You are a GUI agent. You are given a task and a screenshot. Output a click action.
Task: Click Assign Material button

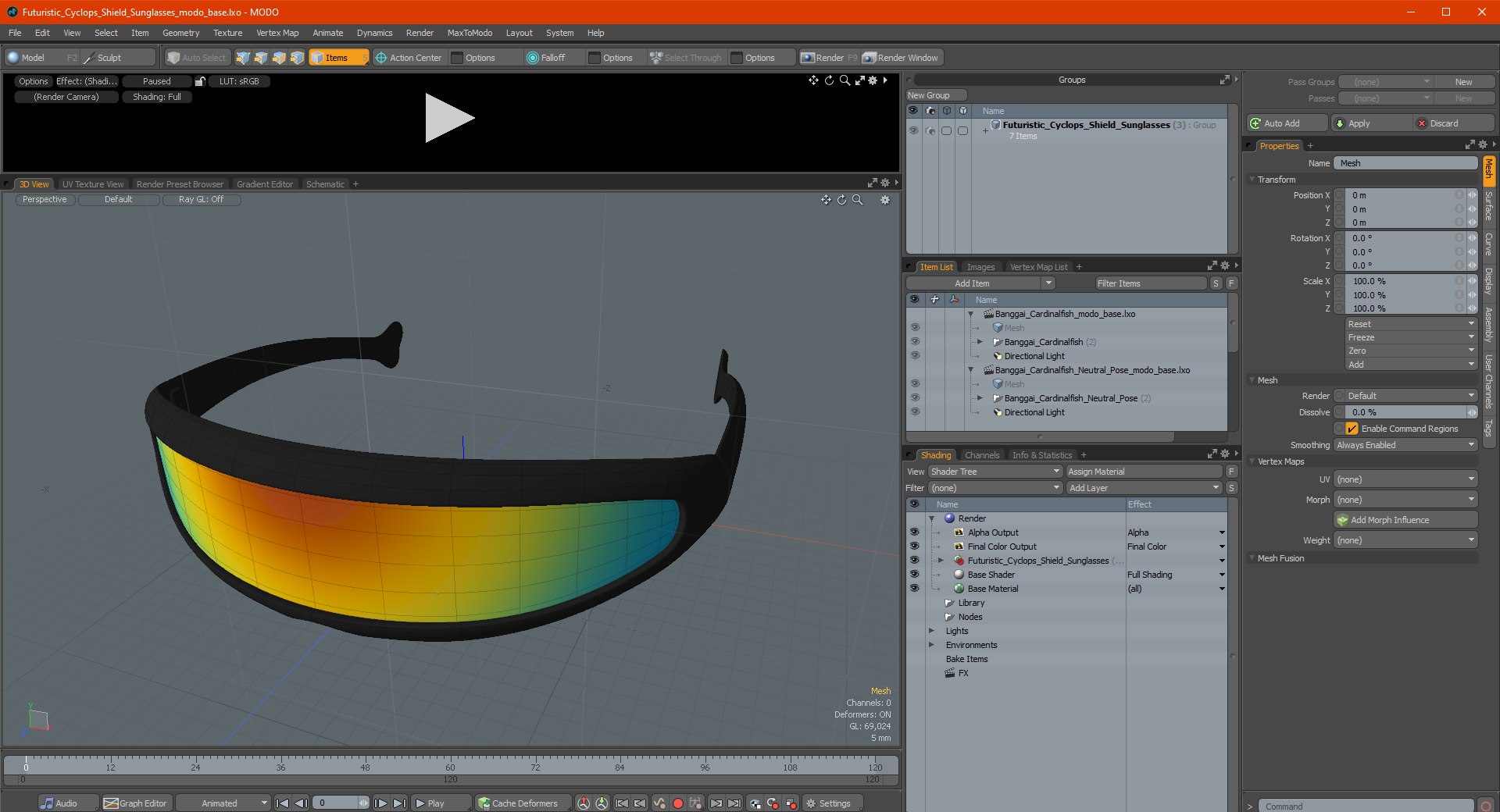coord(1144,472)
